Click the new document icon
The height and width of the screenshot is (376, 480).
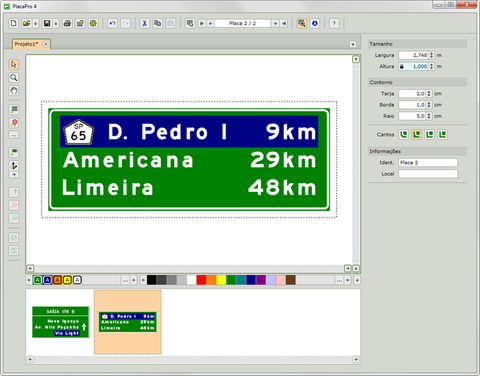point(13,23)
